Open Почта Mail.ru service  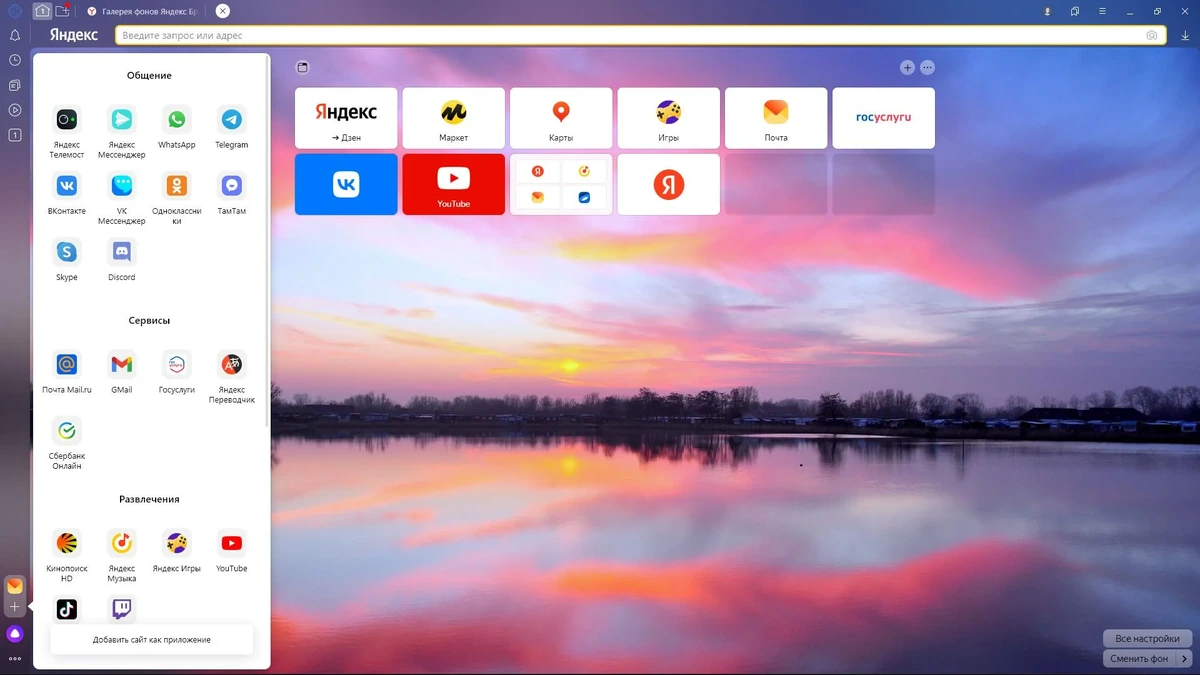click(x=67, y=365)
